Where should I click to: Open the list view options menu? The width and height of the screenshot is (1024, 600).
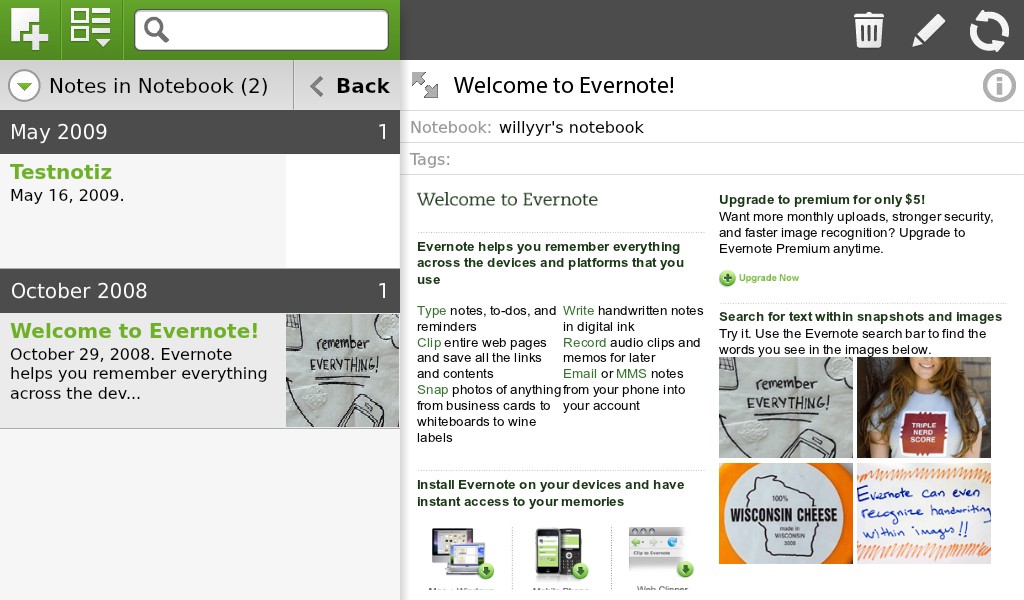[90, 29]
